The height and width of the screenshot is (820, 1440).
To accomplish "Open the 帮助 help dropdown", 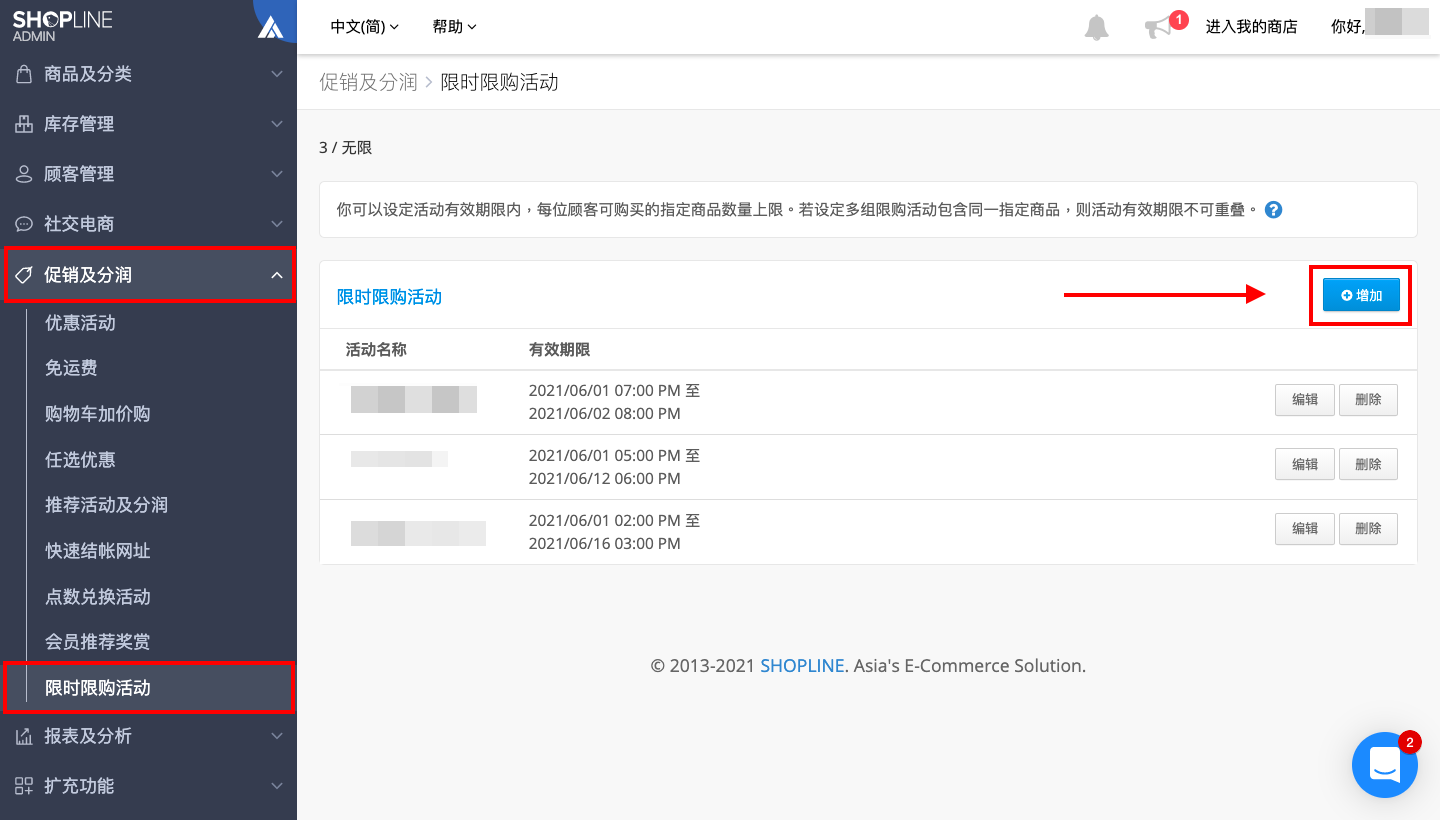I will pyautogui.click(x=455, y=27).
